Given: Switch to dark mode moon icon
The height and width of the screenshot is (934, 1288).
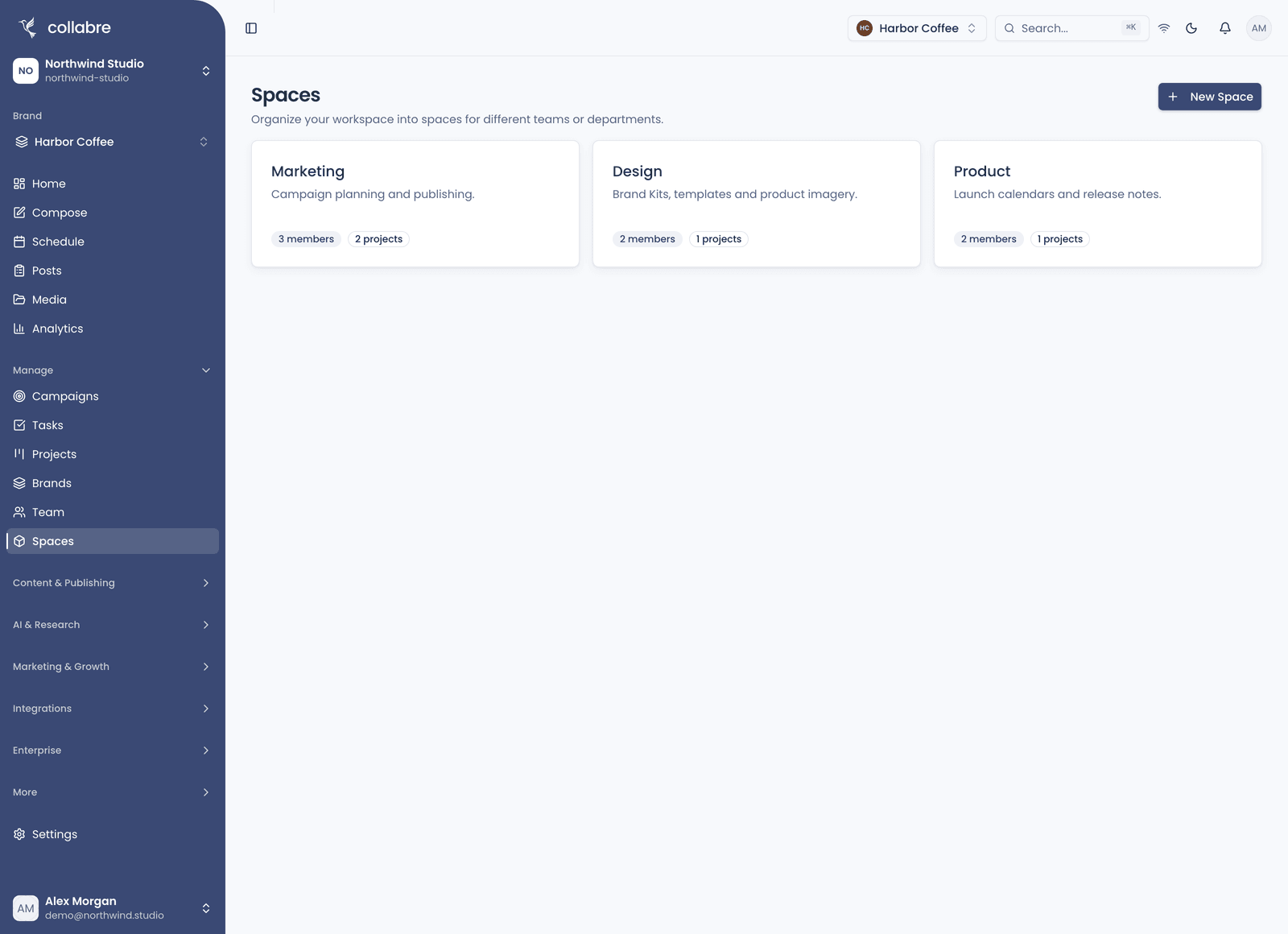Looking at the screenshot, I should click(x=1191, y=28).
